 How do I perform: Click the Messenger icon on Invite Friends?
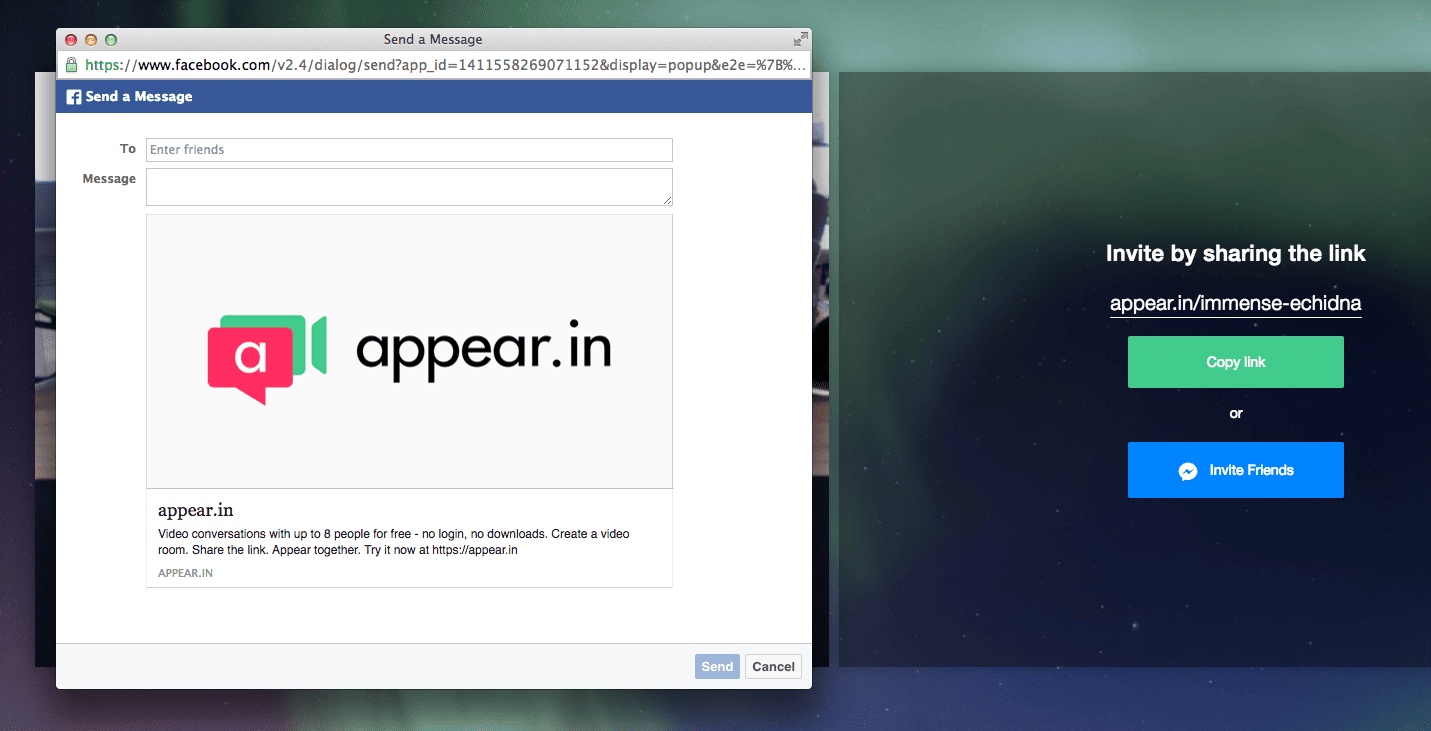tap(1188, 471)
